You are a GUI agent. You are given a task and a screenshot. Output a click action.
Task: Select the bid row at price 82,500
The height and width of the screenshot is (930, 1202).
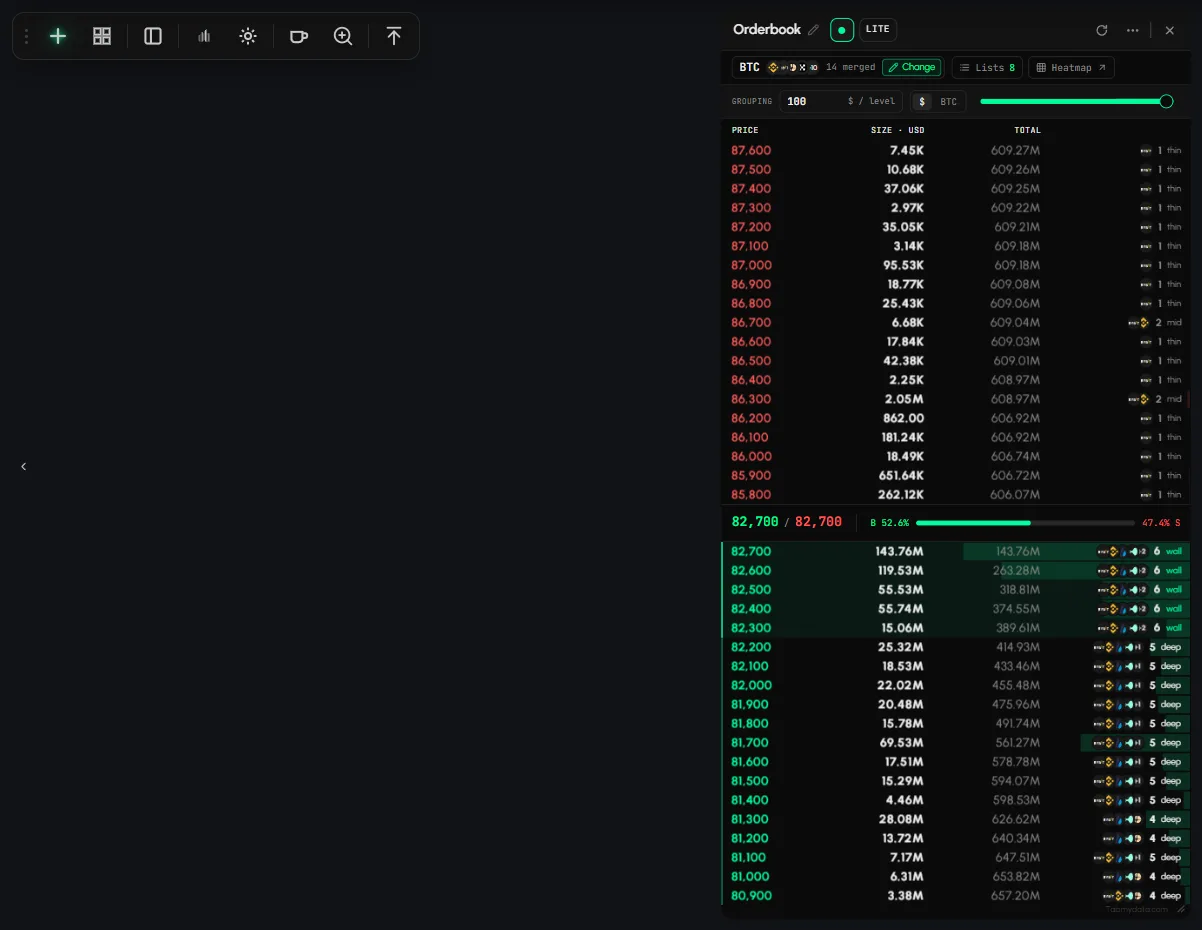click(x=956, y=589)
